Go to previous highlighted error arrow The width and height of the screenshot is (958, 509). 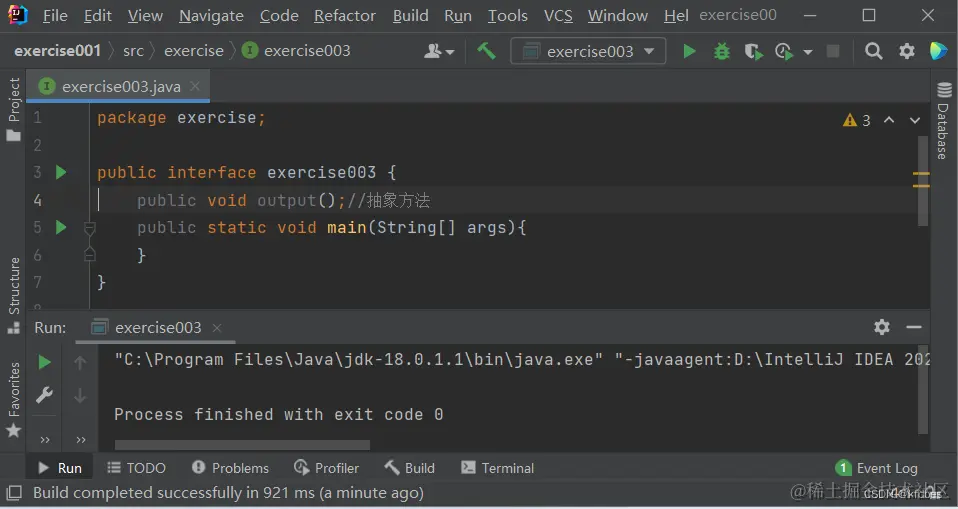coord(889,120)
